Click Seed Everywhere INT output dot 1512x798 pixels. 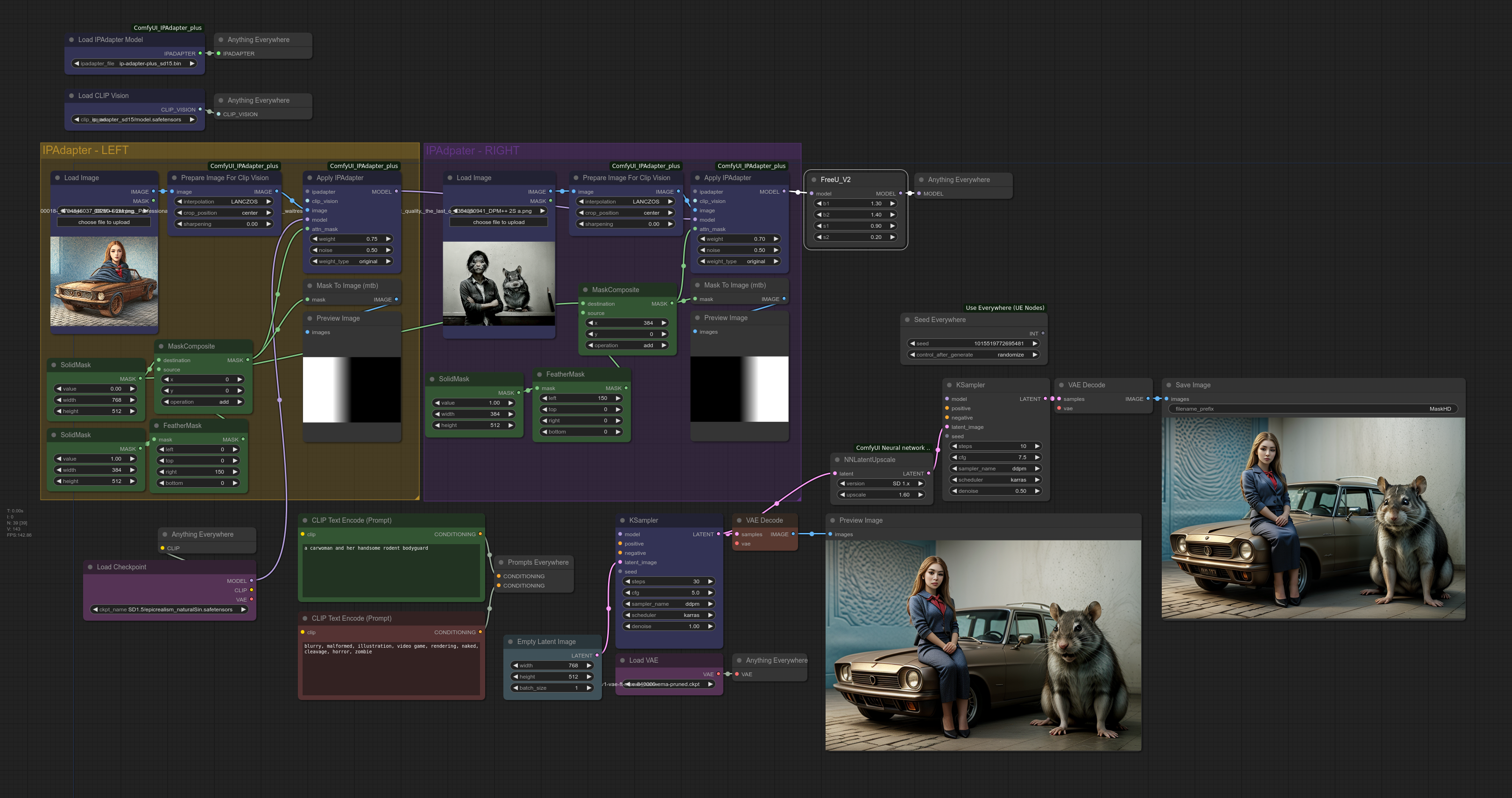coord(1042,333)
